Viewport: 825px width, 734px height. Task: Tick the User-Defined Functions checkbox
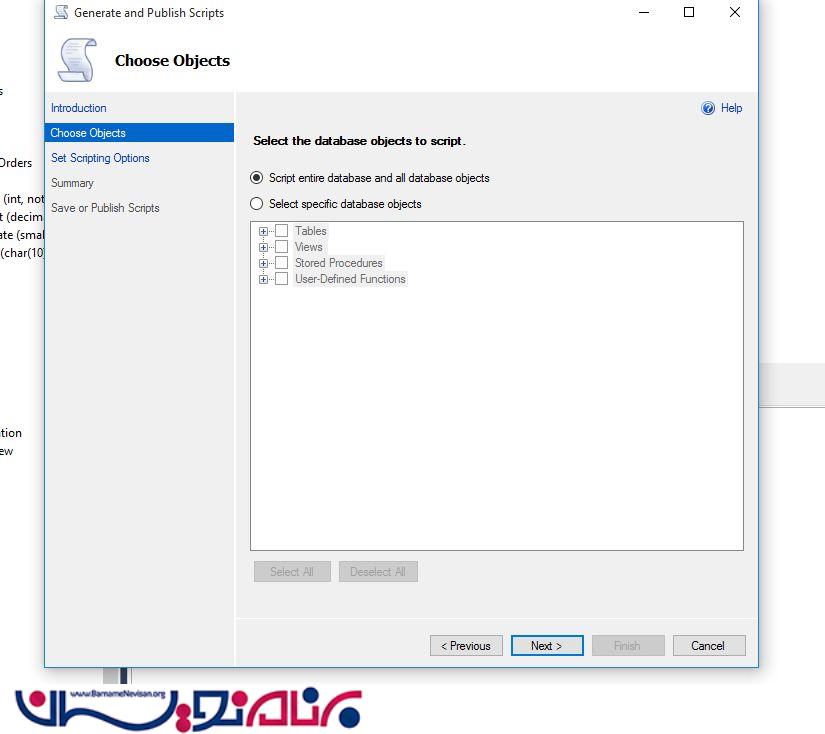(281, 279)
